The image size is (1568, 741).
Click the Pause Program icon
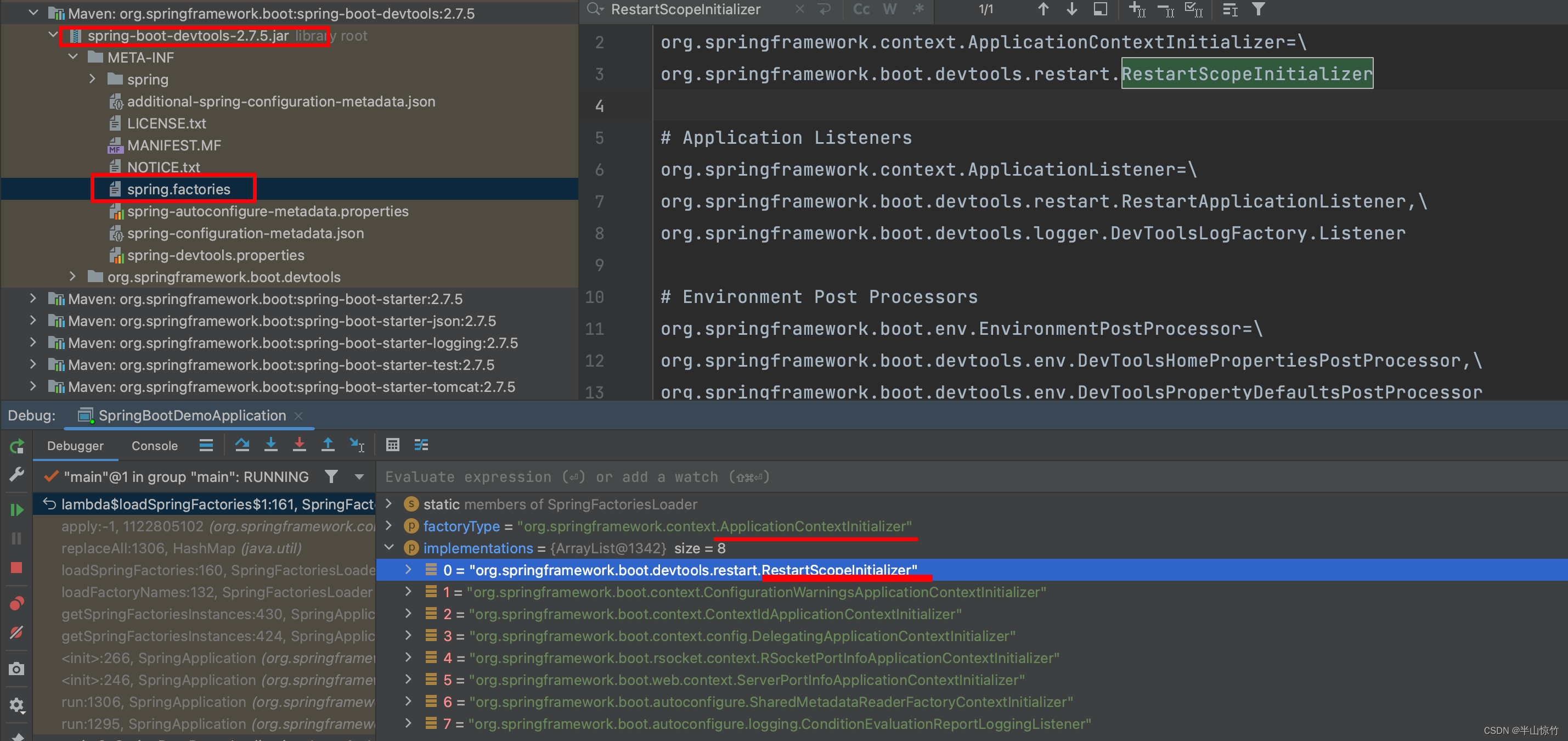coord(17,539)
